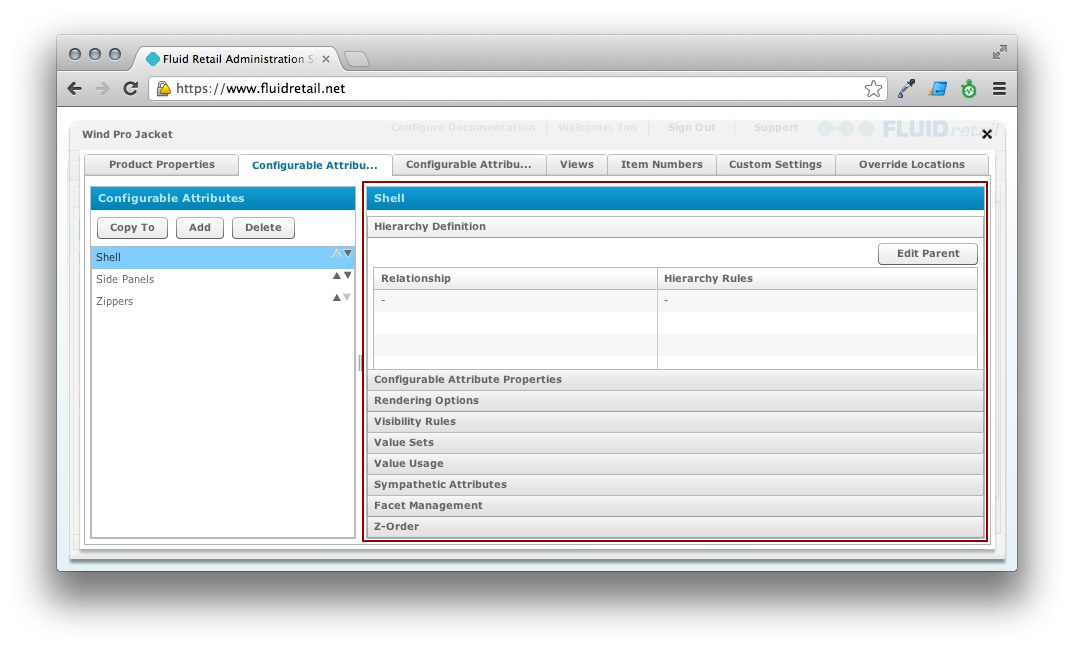Bookmark the page via the star icon
Image resolution: width=1074 pixels, height=650 pixels.
874,88
